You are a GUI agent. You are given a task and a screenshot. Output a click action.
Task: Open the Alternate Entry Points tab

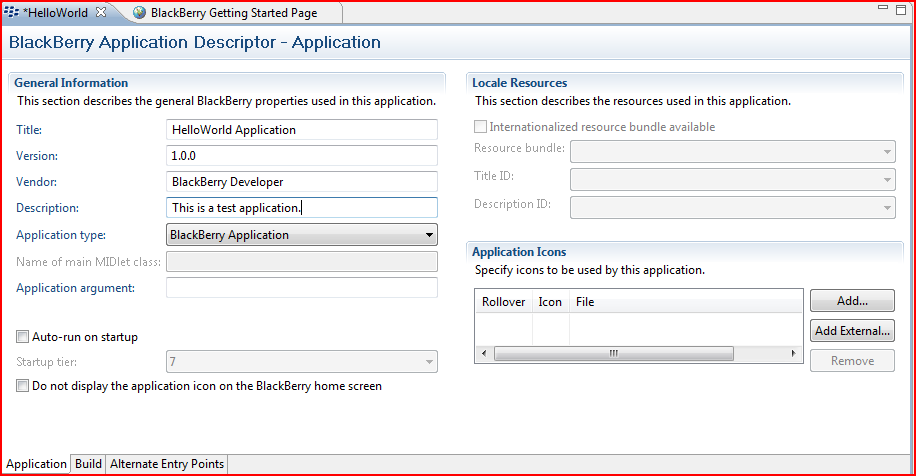coord(167,464)
